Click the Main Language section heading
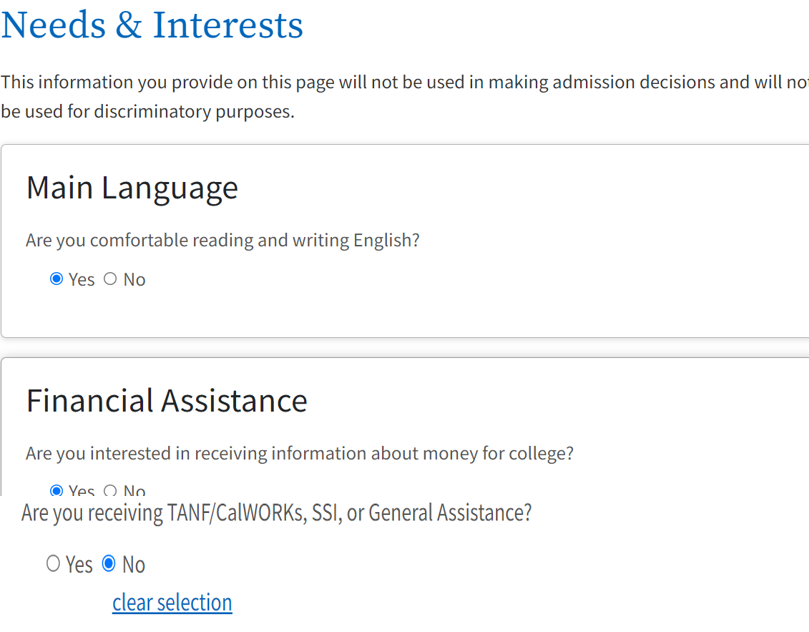The height and width of the screenshot is (632, 809). click(x=132, y=188)
